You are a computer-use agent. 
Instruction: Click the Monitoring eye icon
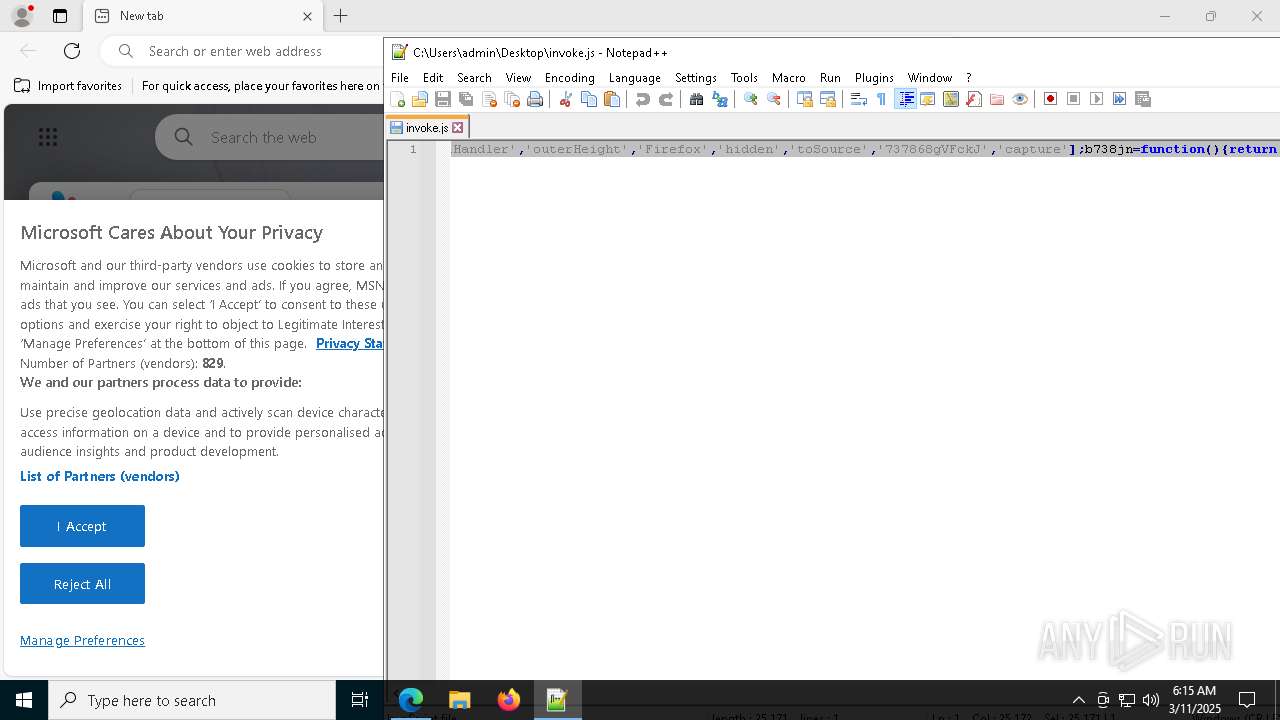point(1020,99)
